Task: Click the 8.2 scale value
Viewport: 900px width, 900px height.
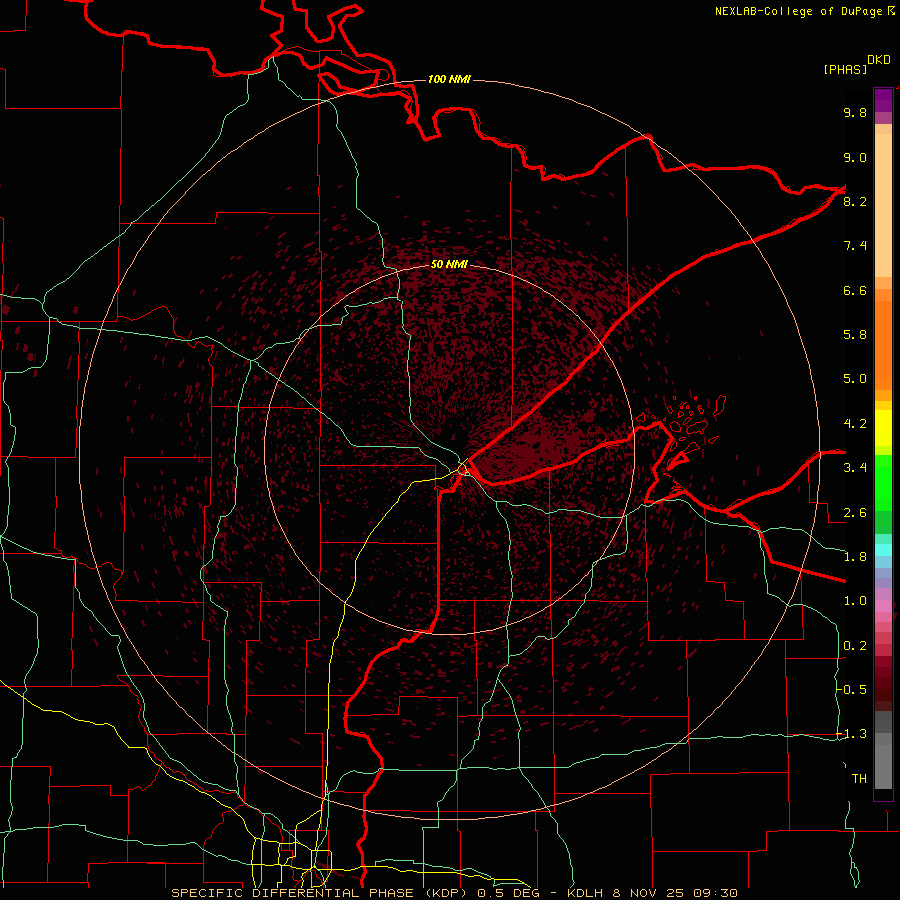Action: [855, 201]
